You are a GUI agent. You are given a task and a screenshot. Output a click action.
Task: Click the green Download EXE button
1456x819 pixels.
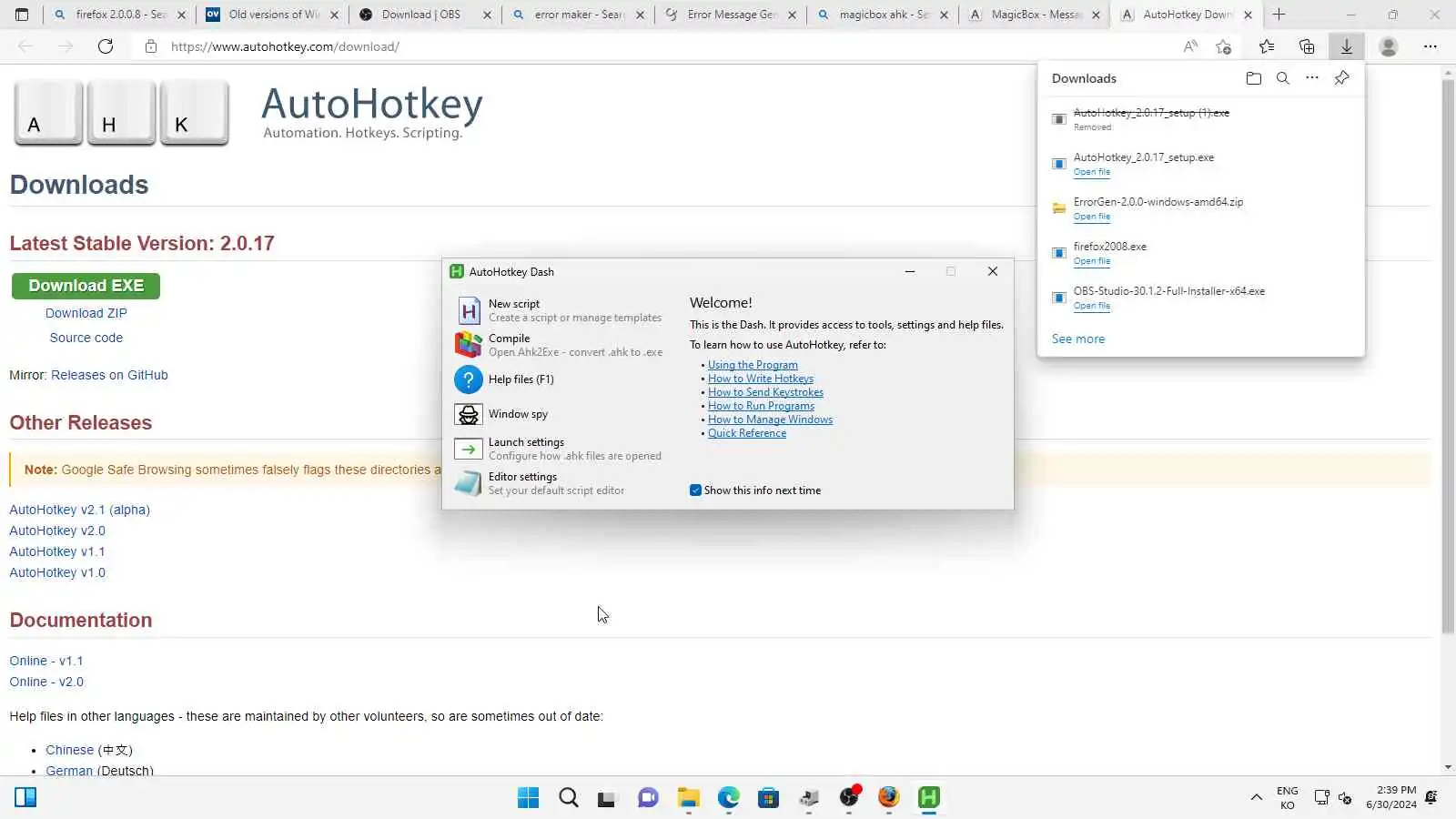pyautogui.click(x=86, y=286)
